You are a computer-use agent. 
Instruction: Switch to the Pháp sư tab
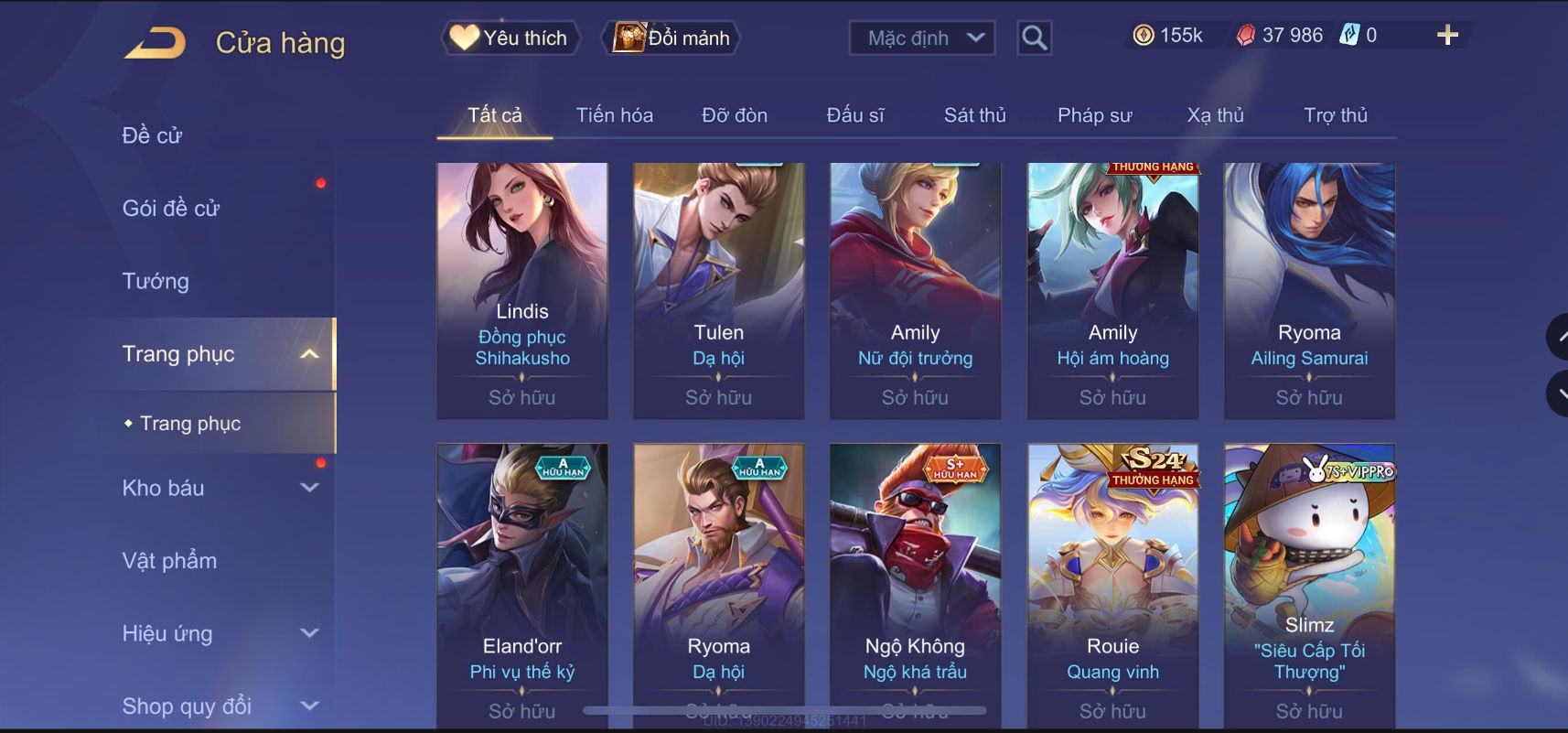1094,115
